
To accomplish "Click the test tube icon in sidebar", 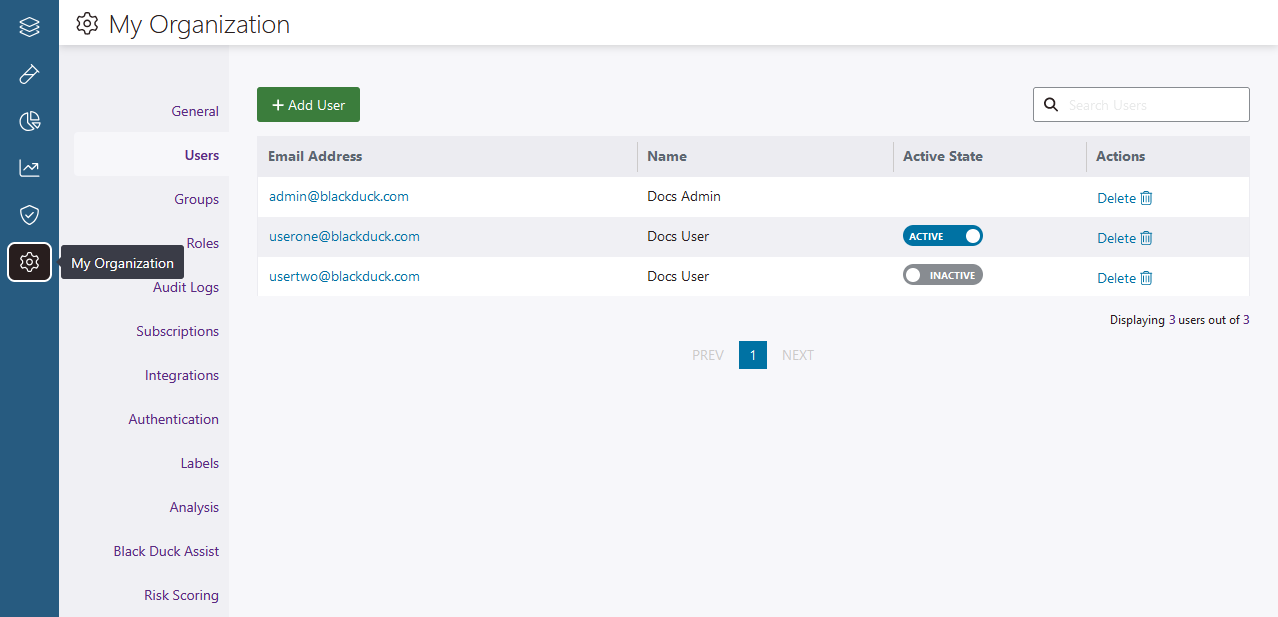I will pyautogui.click(x=29, y=74).
